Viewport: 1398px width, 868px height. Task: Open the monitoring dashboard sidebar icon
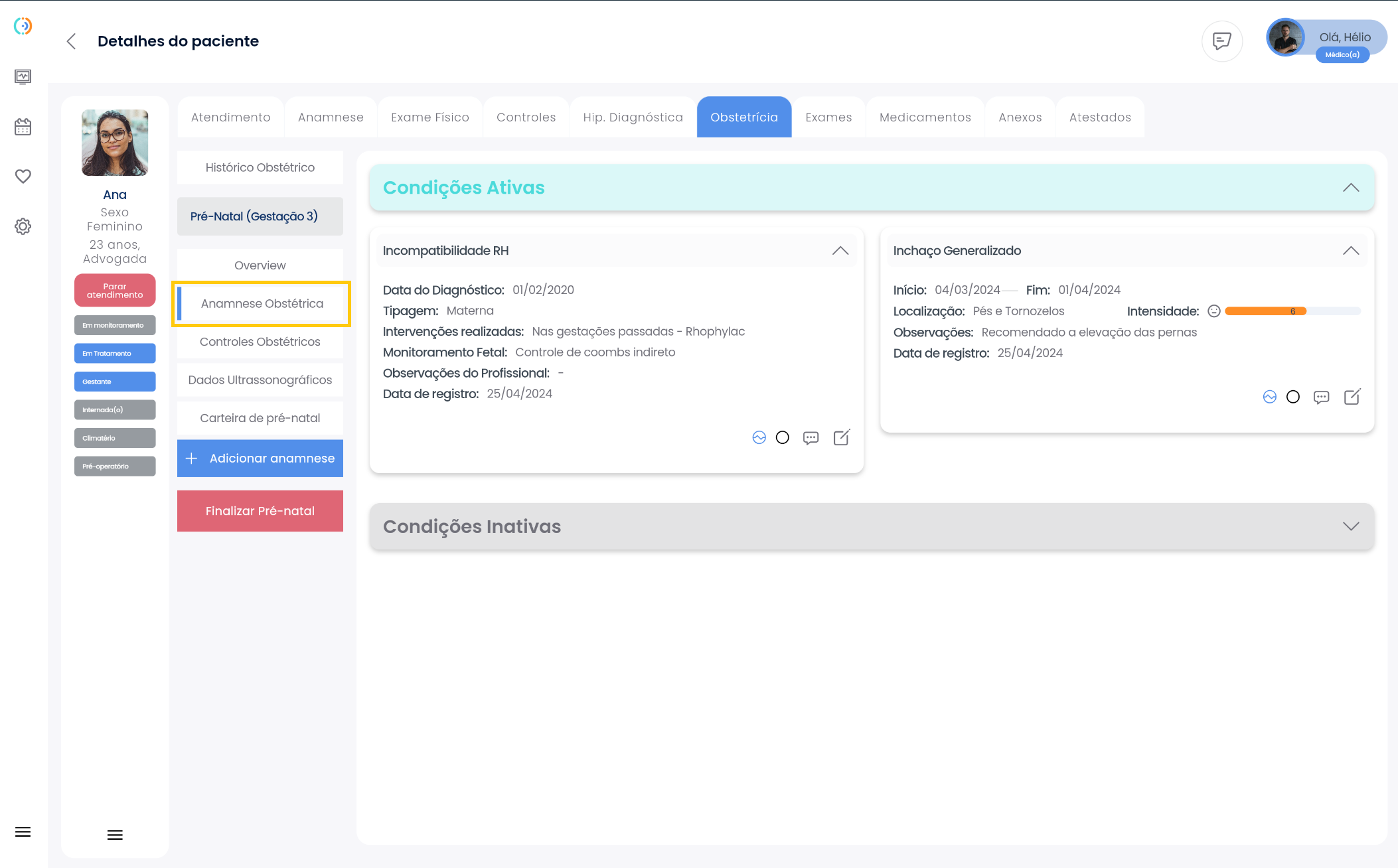pyautogui.click(x=23, y=77)
